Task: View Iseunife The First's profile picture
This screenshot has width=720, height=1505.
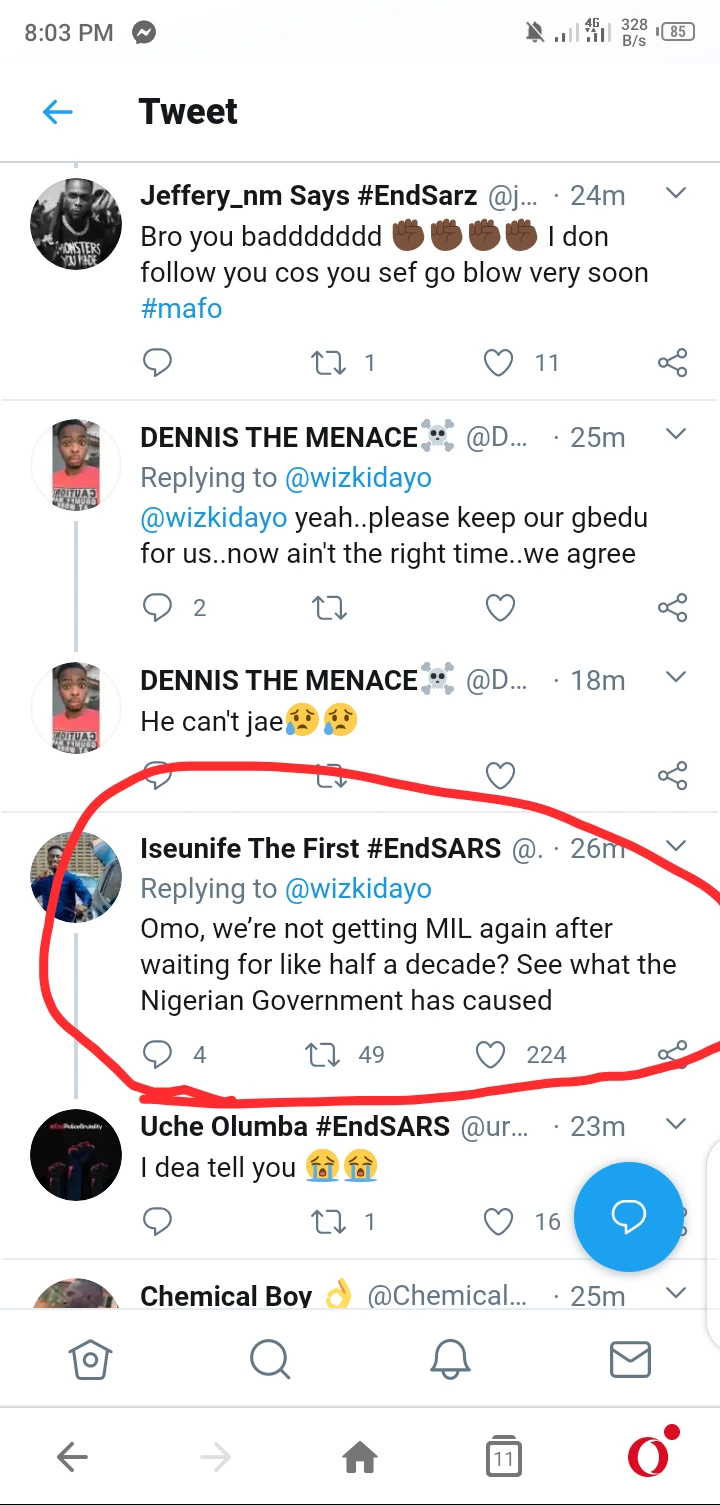Action: [77, 877]
